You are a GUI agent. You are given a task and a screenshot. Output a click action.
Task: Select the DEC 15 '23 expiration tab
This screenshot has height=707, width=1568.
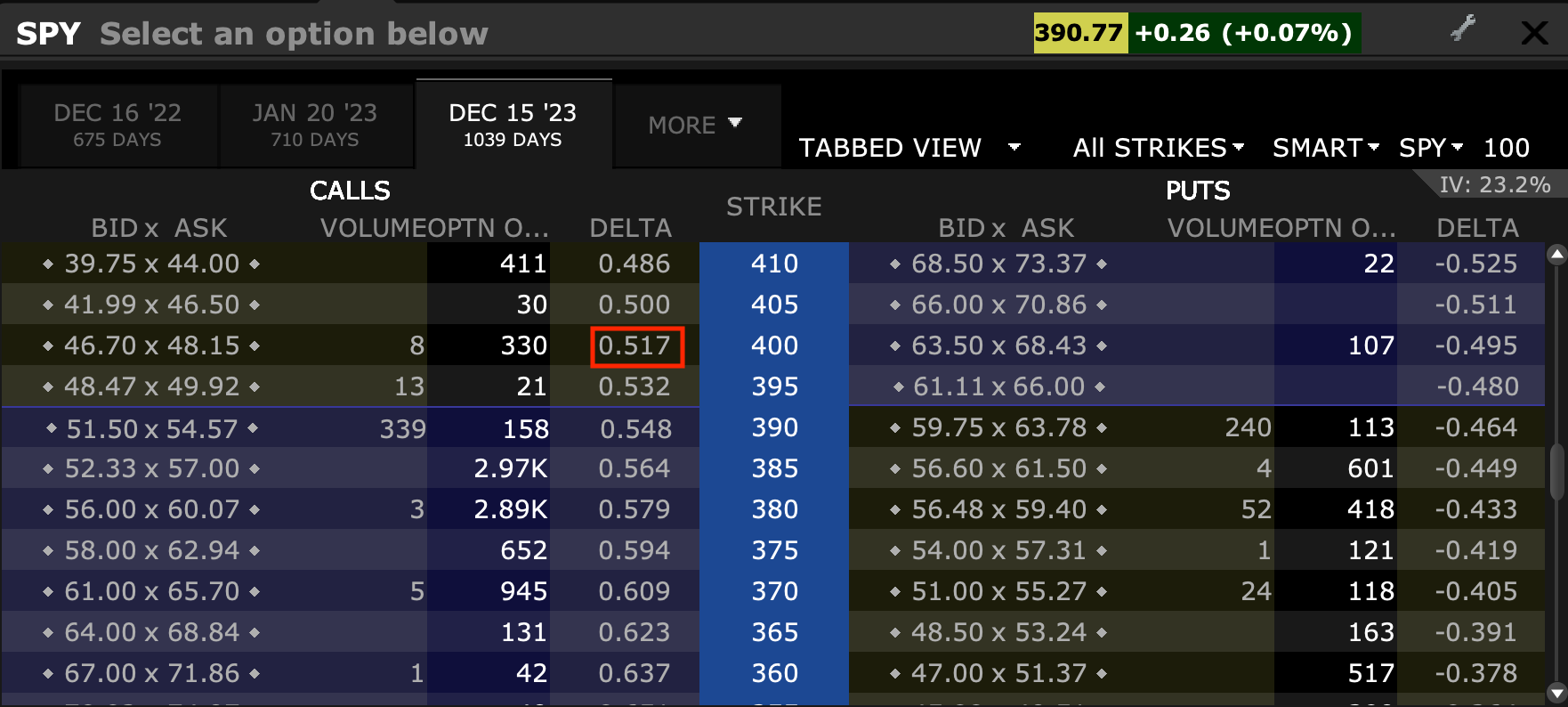coord(513,125)
